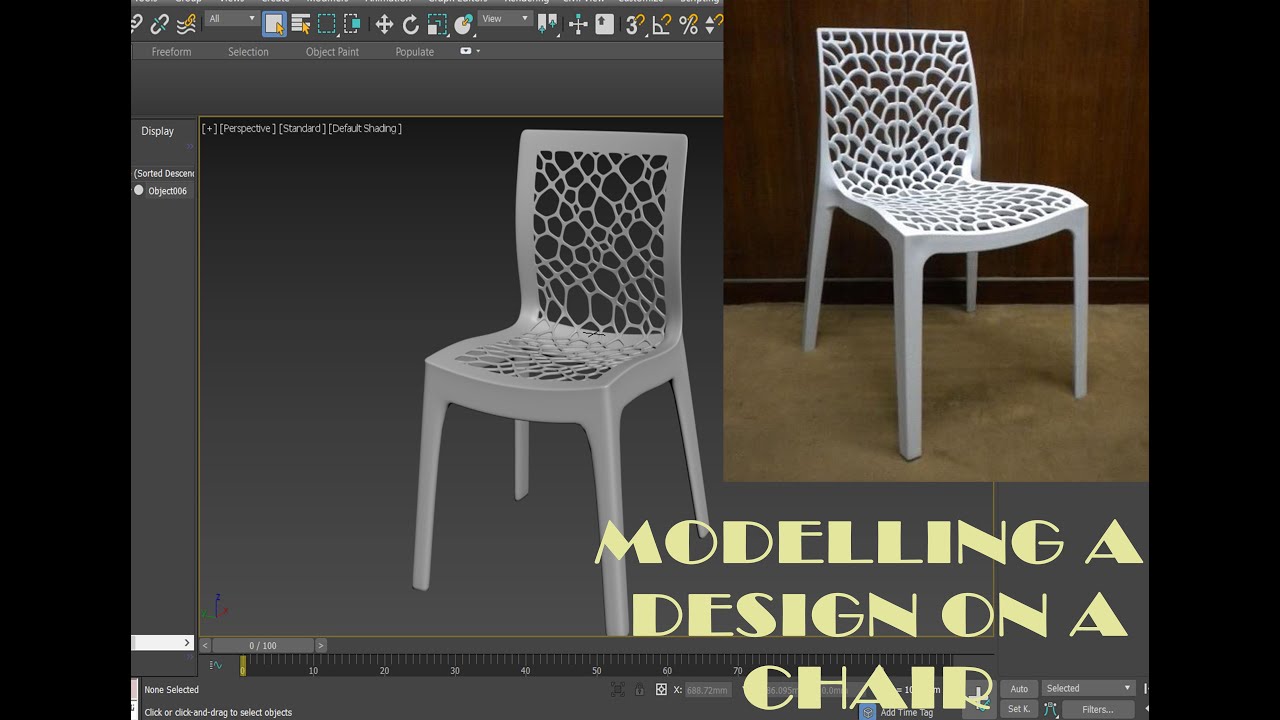Click the Sorted Descending column header
The image size is (1280, 720).
(164, 174)
